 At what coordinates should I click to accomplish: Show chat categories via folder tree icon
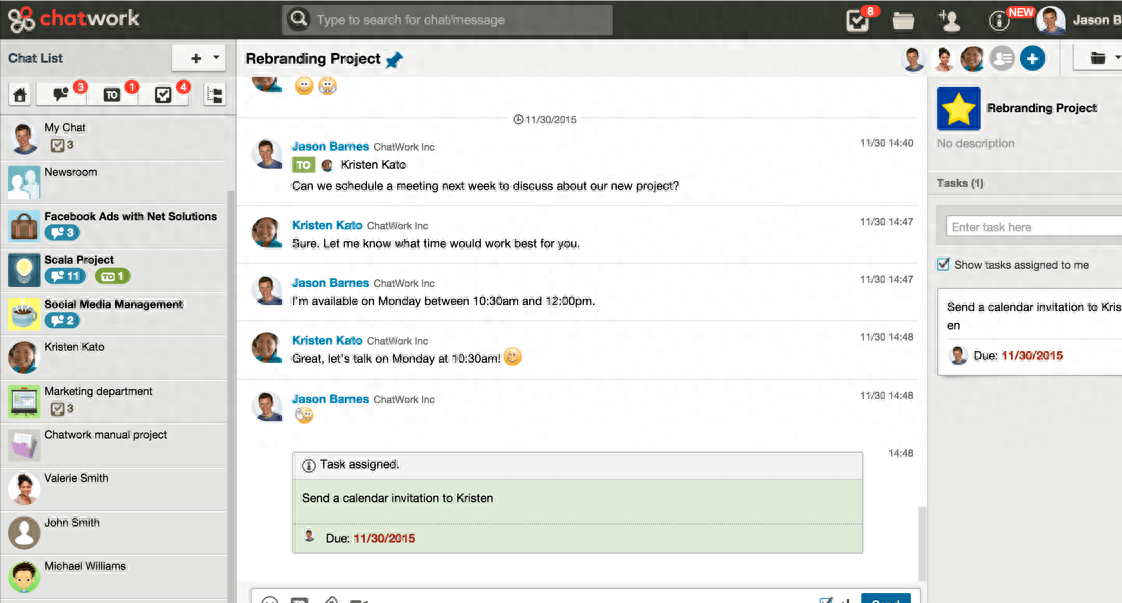coord(214,95)
